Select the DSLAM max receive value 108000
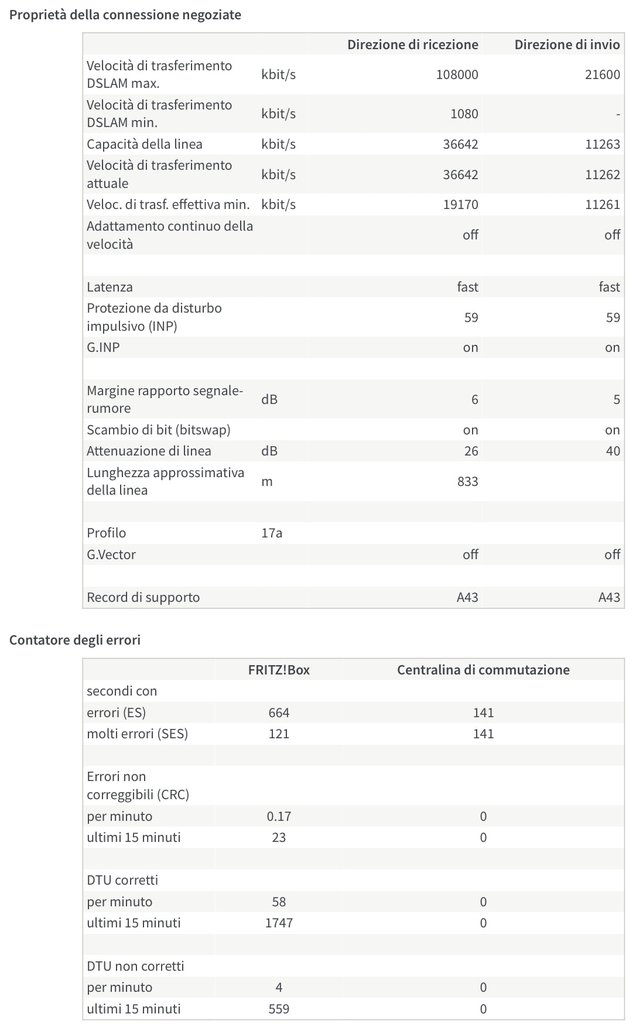The height and width of the screenshot is (1024, 643). [457, 75]
